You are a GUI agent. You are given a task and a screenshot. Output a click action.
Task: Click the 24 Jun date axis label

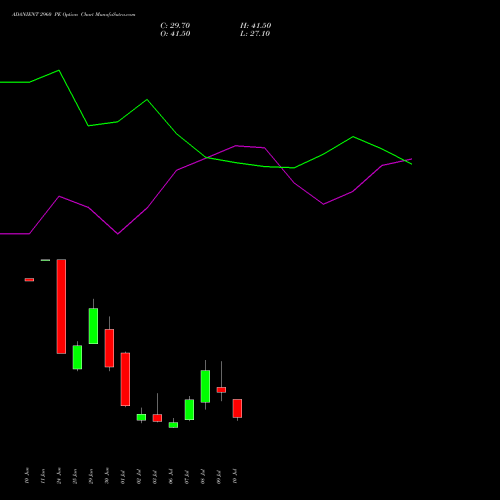point(59,476)
